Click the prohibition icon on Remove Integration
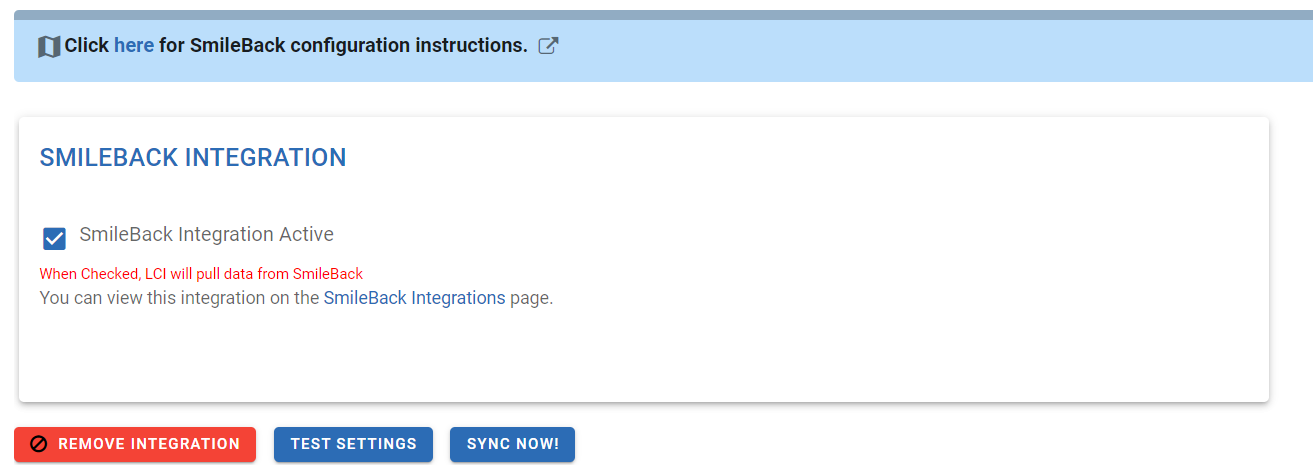 coord(39,444)
